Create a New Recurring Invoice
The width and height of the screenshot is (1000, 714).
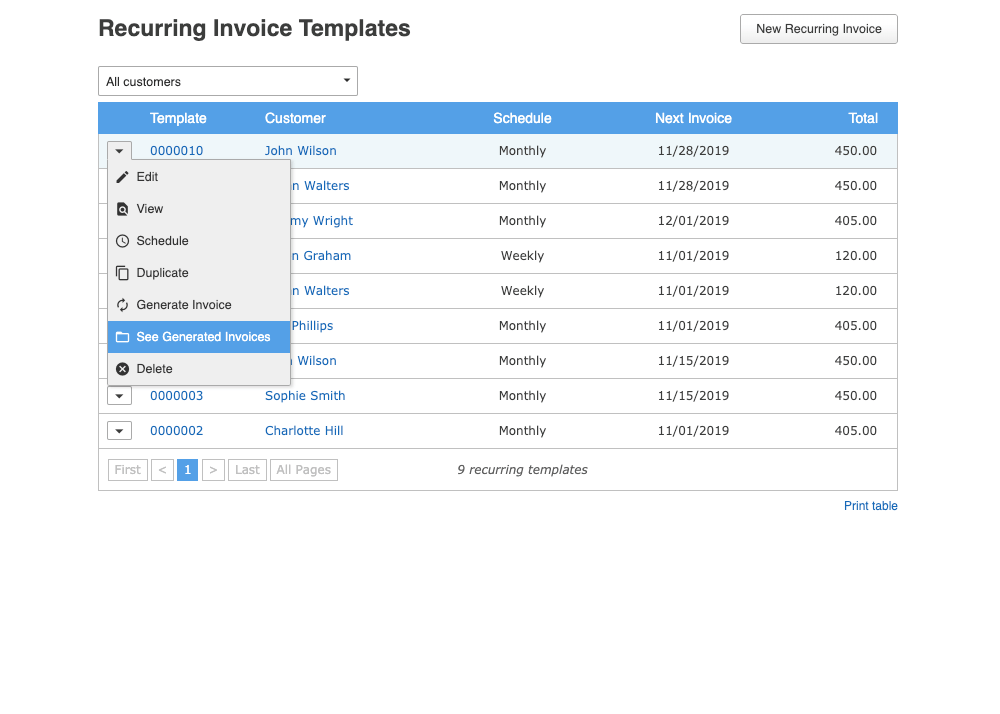(819, 29)
